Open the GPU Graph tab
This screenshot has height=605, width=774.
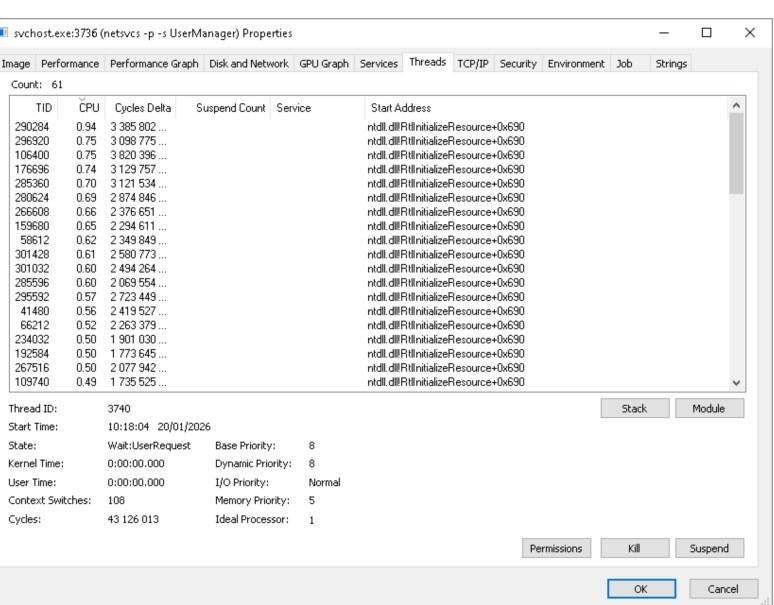324,64
